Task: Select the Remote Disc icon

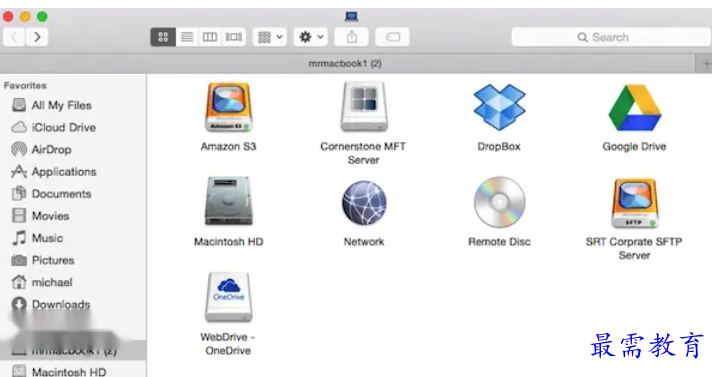Action: pyautogui.click(x=499, y=202)
